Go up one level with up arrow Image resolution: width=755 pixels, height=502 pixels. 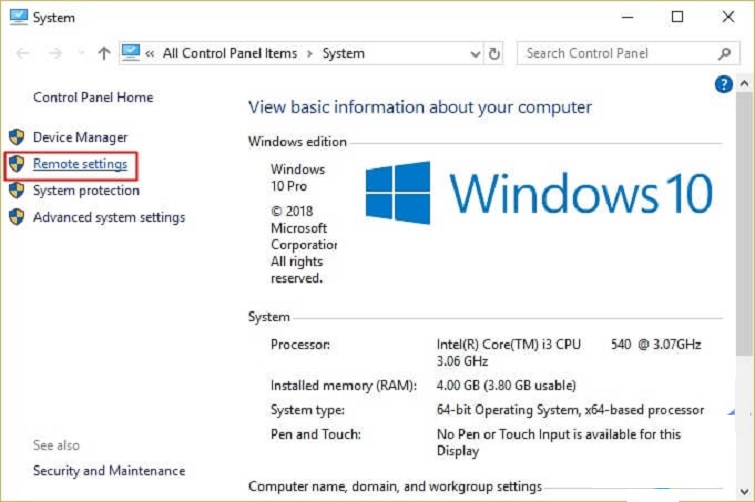coord(104,53)
